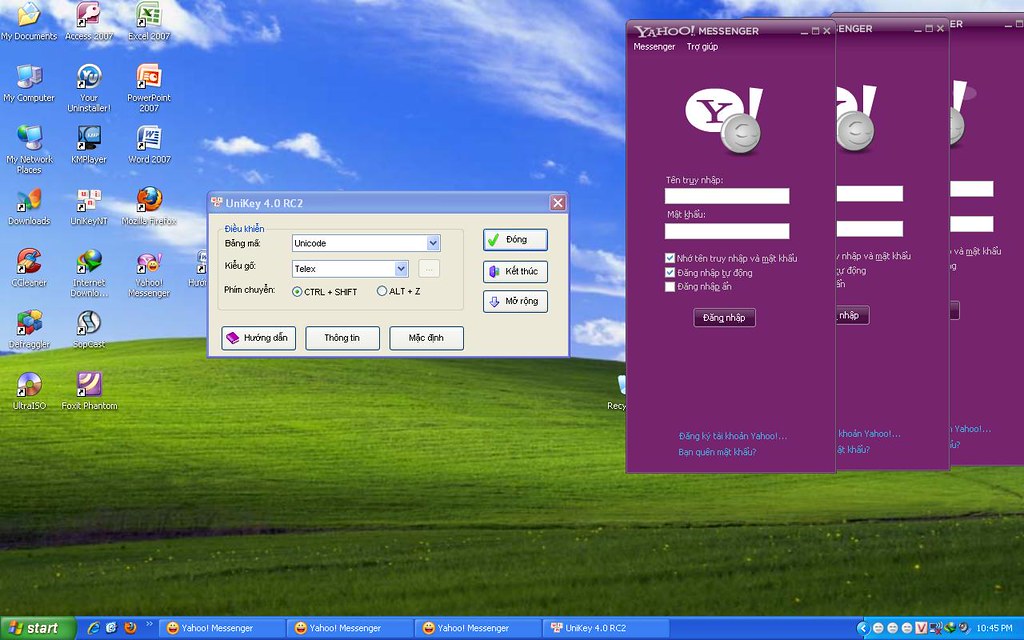Viewport: 1024px width, 640px height.
Task: Open Đăng ký tài khoản Yahoo! link in front window
Action: 733,436
